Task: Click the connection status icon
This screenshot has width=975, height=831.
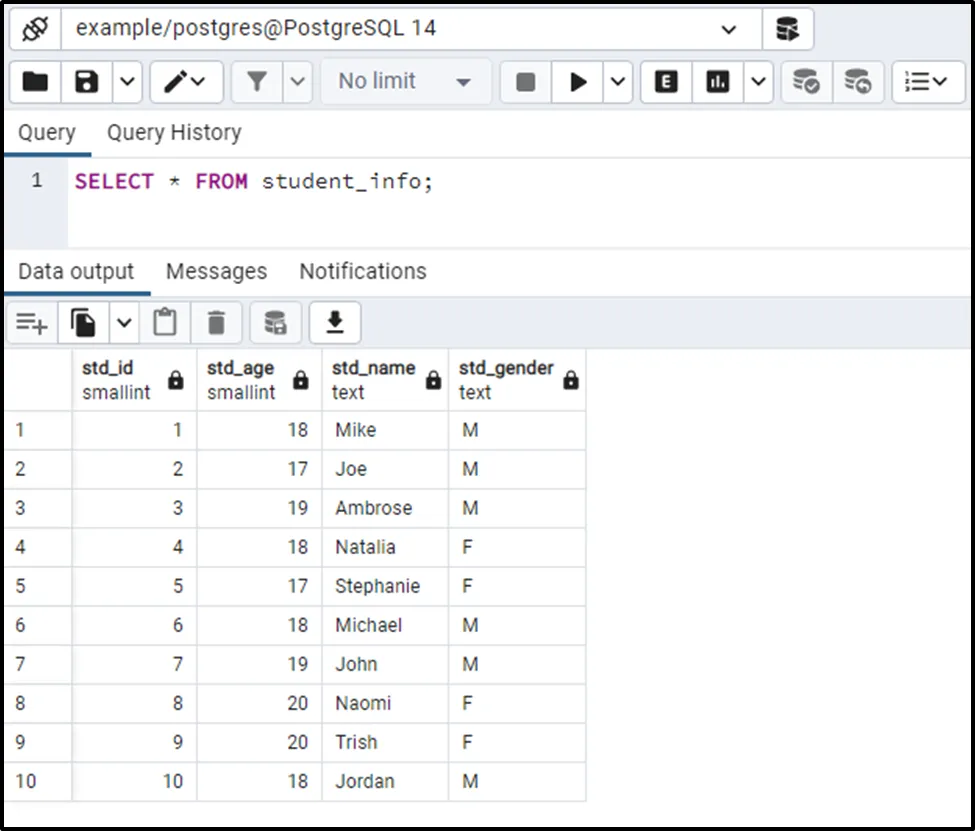Action: coord(35,29)
